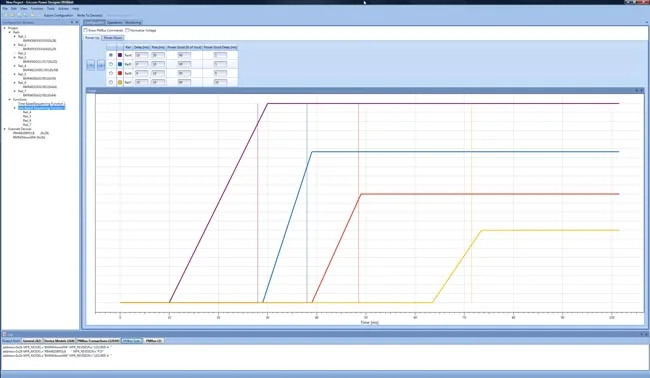Select the radio button for the red rail
The height and width of the screenshot is (378, 650).
[111, 73]
